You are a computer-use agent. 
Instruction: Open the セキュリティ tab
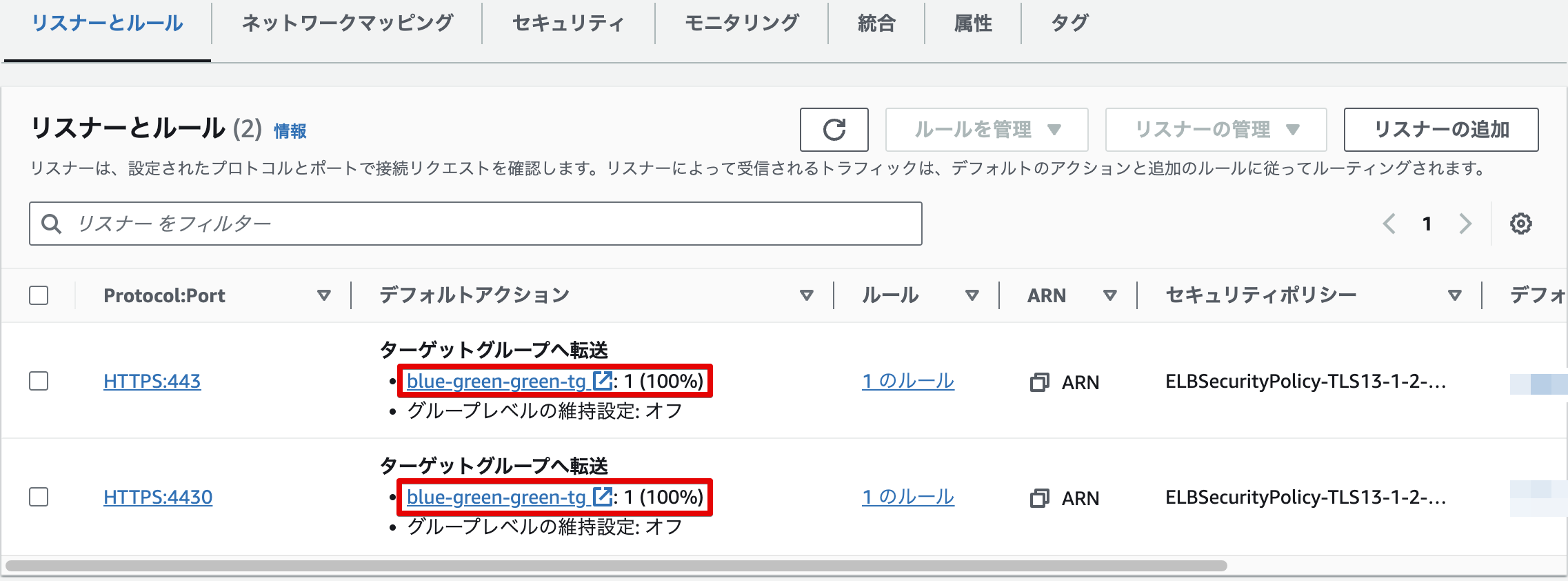point(568,23)
